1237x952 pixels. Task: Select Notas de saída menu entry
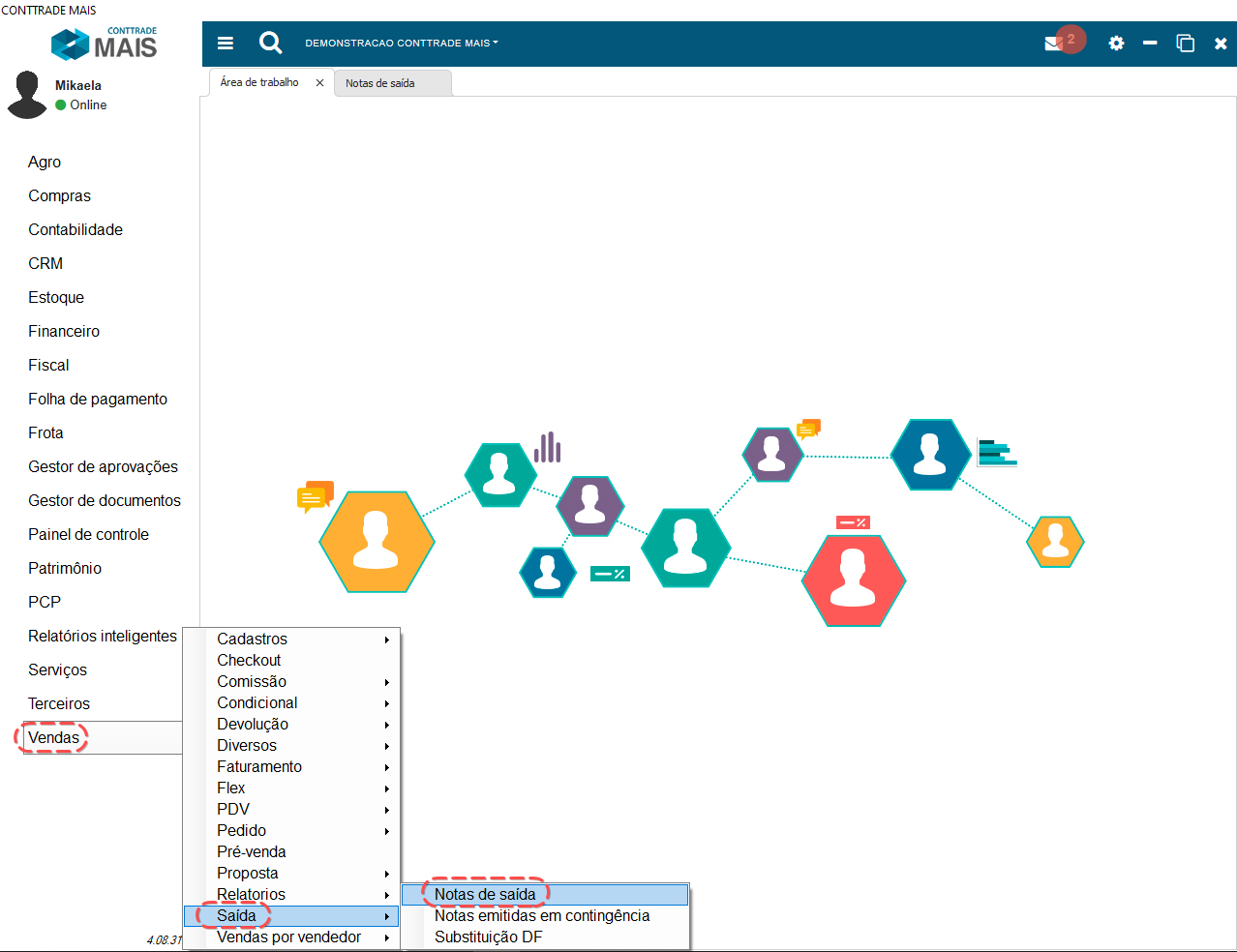(485, 894)
